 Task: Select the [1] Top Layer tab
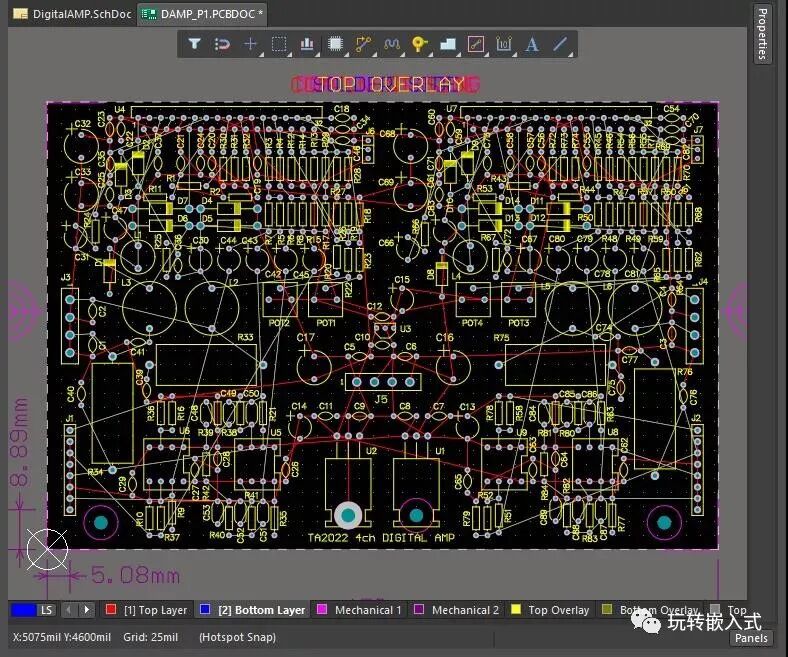tap(148, 610)
